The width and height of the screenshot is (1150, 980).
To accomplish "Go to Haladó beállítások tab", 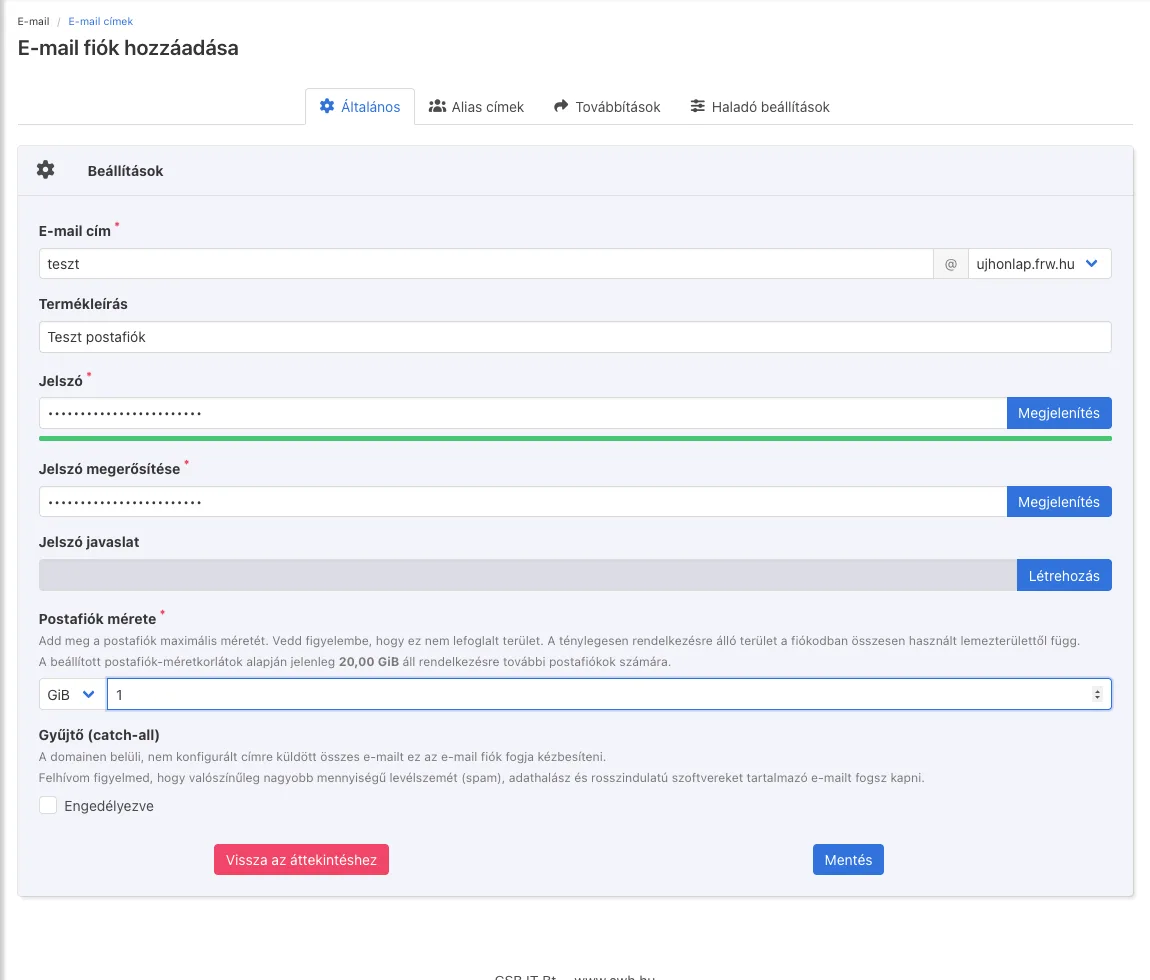I will pos(760,107).
